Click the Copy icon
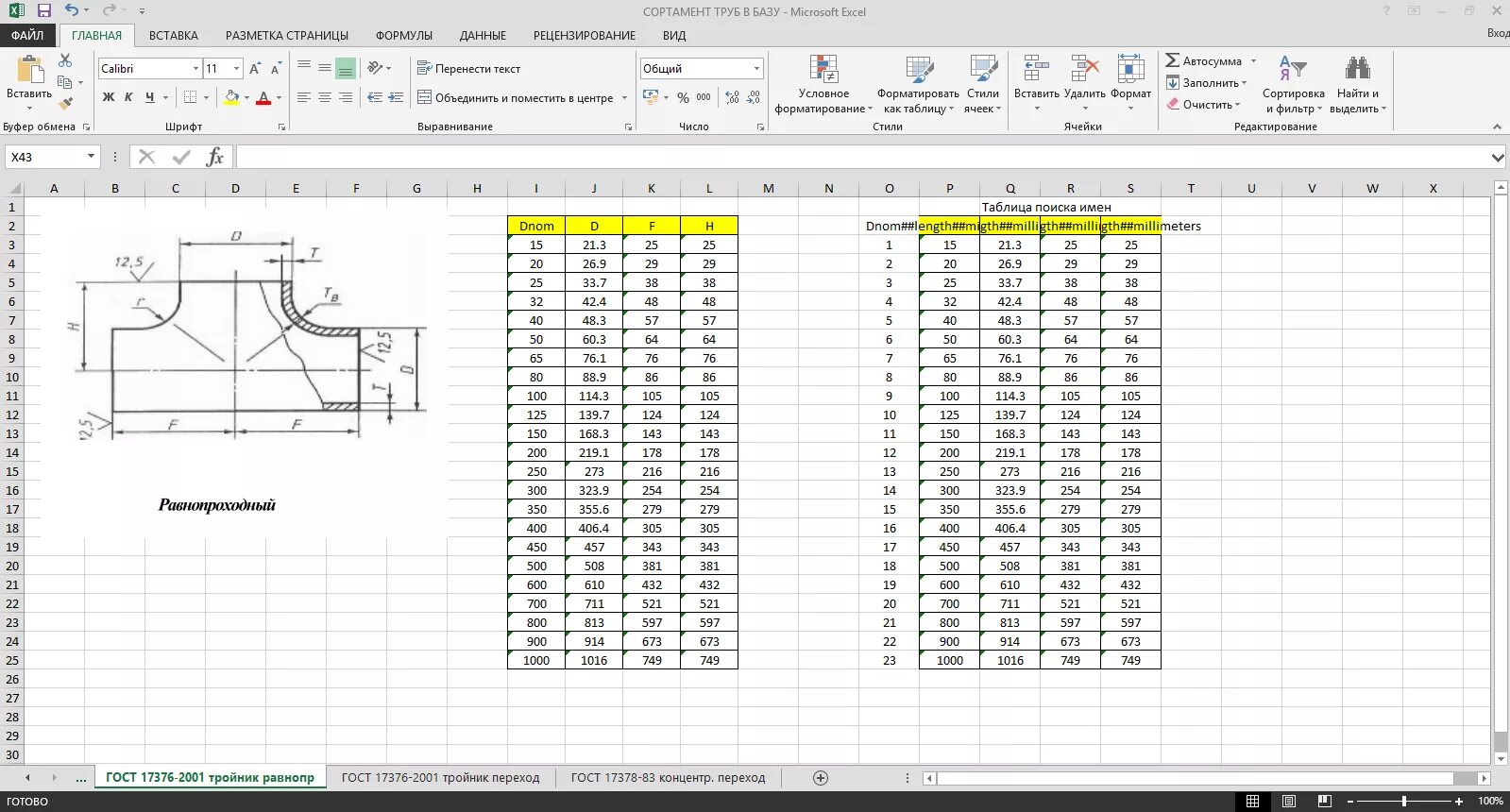The width and height of the screenshot is (1510, 812). 65,82
